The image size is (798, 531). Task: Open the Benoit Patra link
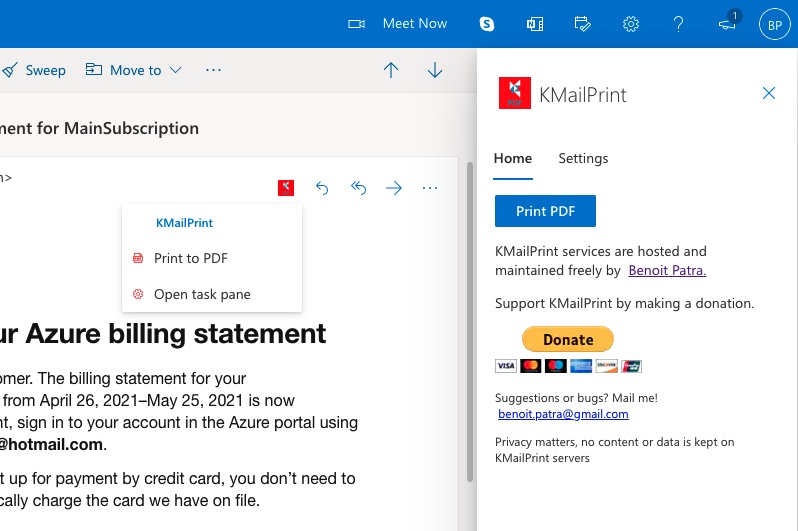tap(667, 270)
